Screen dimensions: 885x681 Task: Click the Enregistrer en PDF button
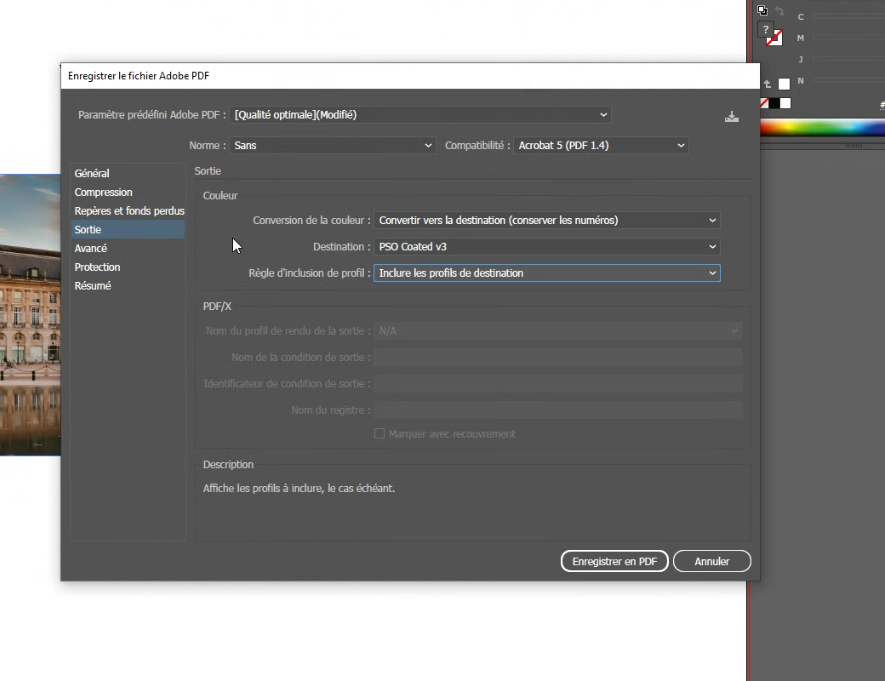coord(614,562)
